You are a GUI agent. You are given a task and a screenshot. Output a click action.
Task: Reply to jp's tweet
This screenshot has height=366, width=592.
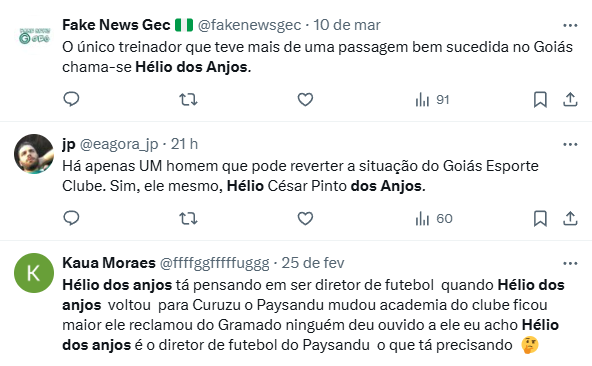71,218
